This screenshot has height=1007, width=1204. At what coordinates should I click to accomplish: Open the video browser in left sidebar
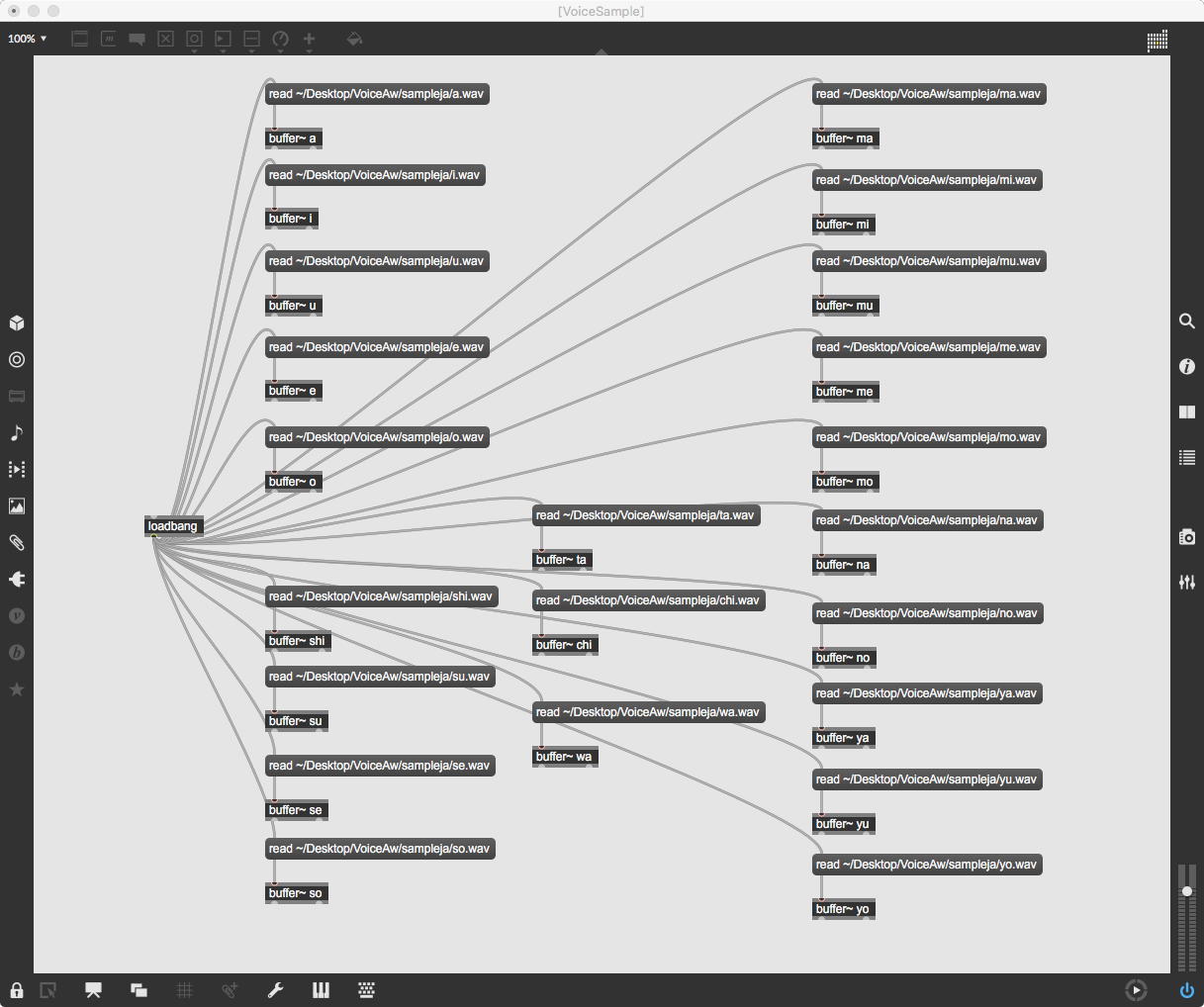coord(17,470)
